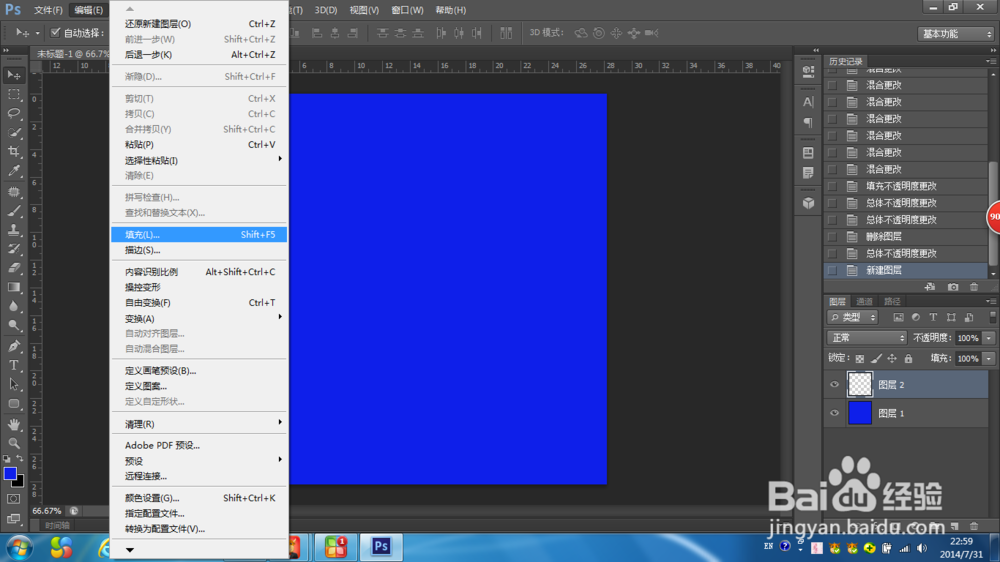Select the Pen tool
Screen dimensions: 1000x562
coord(13,346)
